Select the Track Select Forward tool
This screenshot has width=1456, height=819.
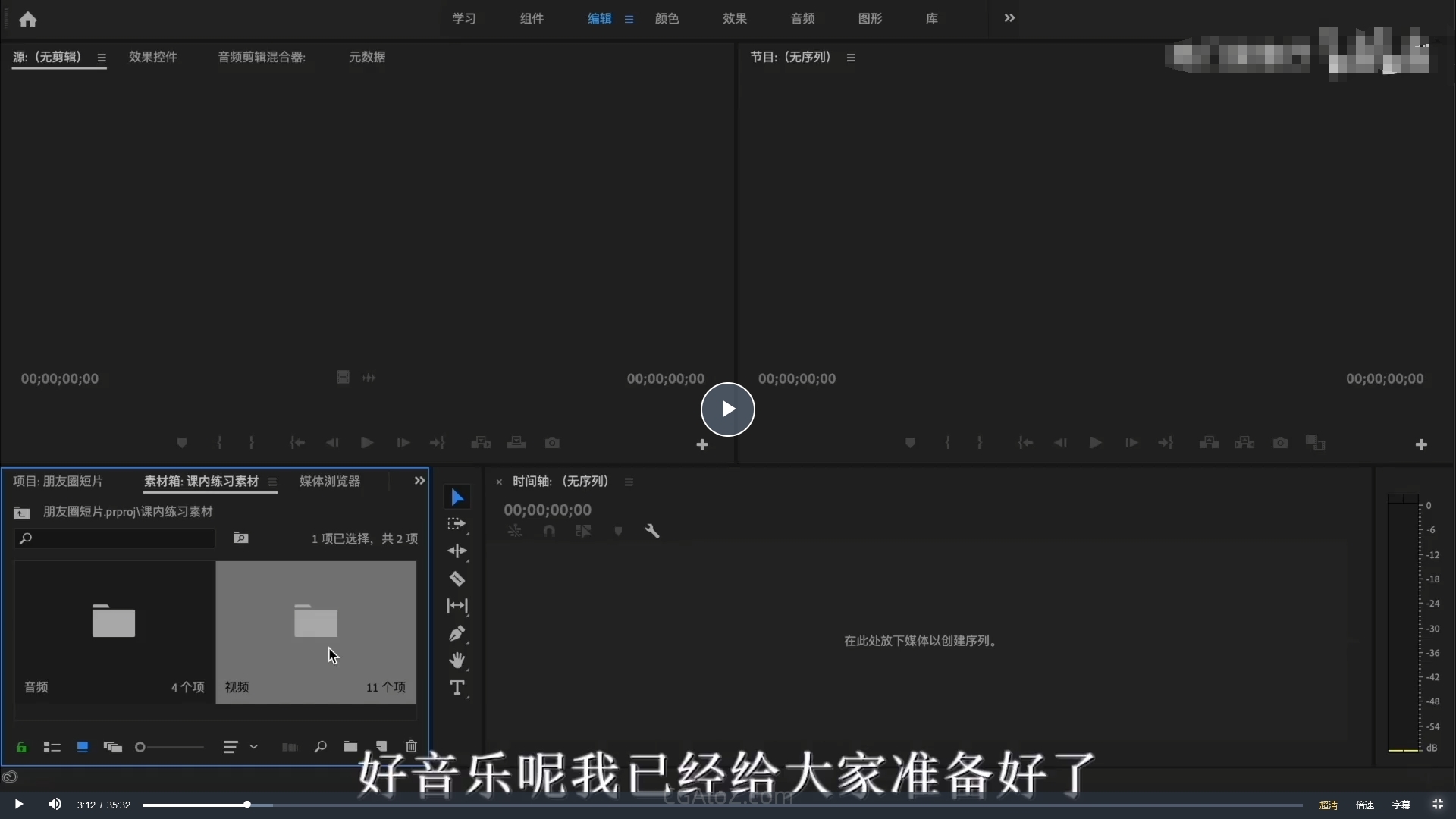click(x=457, y=524)
